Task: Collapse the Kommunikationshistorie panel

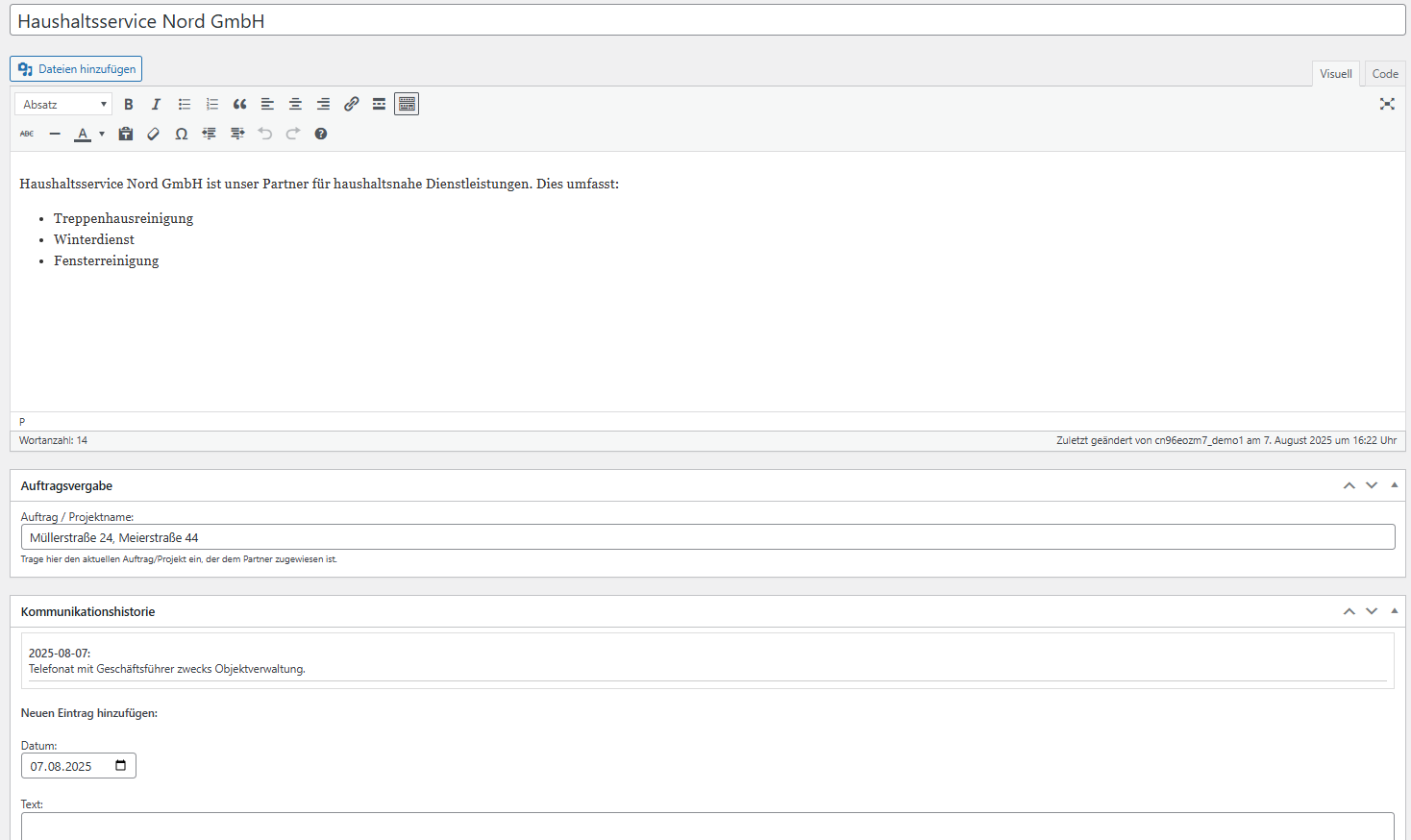Action: coord(1395,611)
